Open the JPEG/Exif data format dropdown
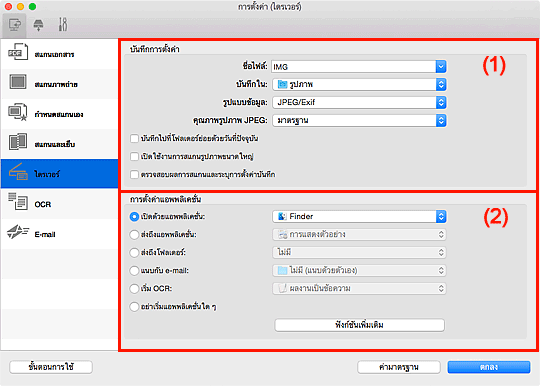The image size is (540, 386). [359, 102]
